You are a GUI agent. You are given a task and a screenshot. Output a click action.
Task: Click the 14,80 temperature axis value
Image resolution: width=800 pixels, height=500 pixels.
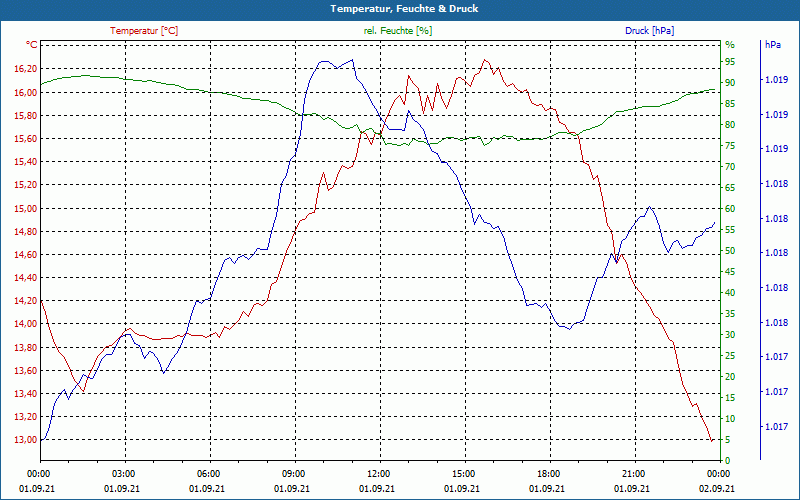point(26,232)
